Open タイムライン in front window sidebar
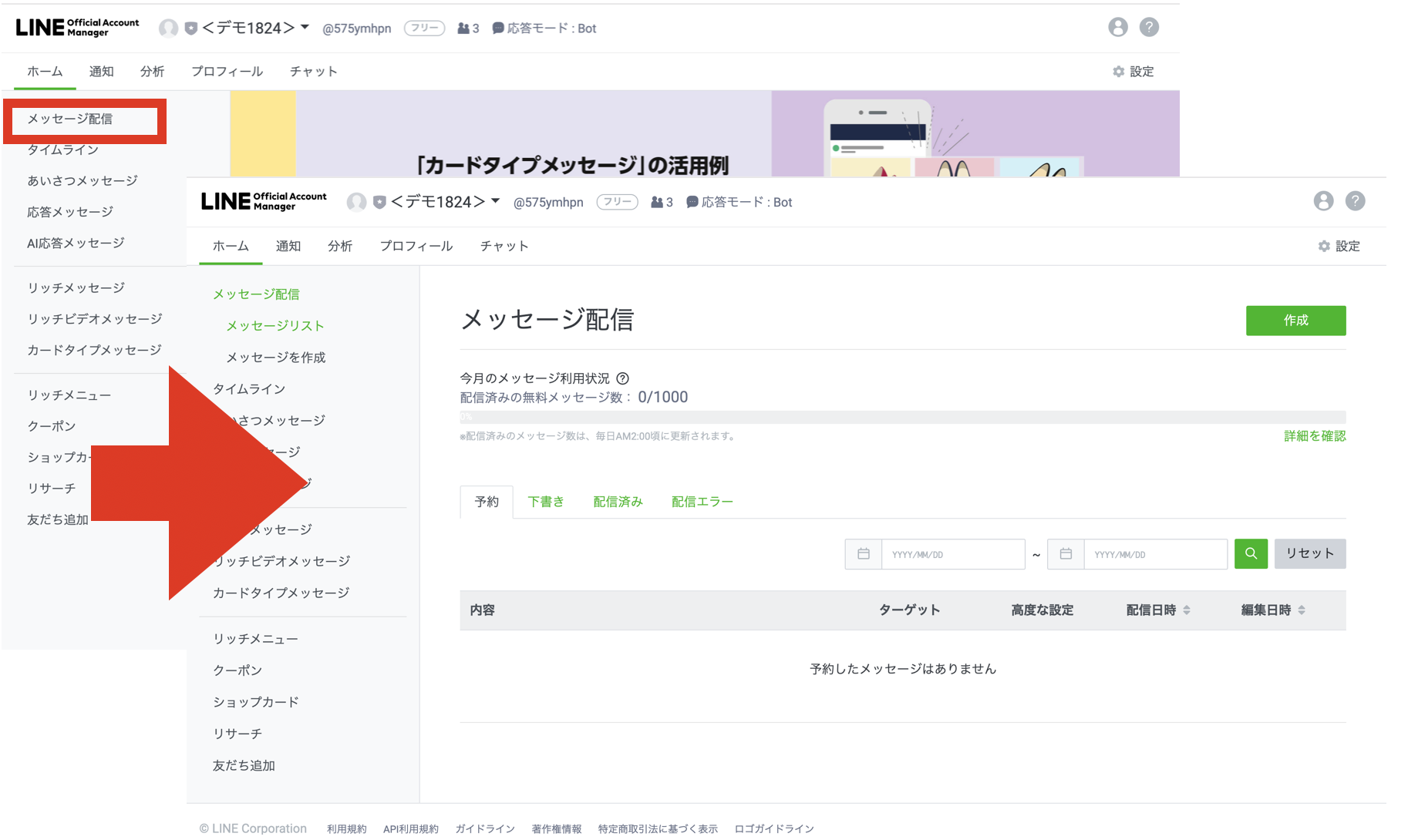1408x840 pixels. pos(249,388)
